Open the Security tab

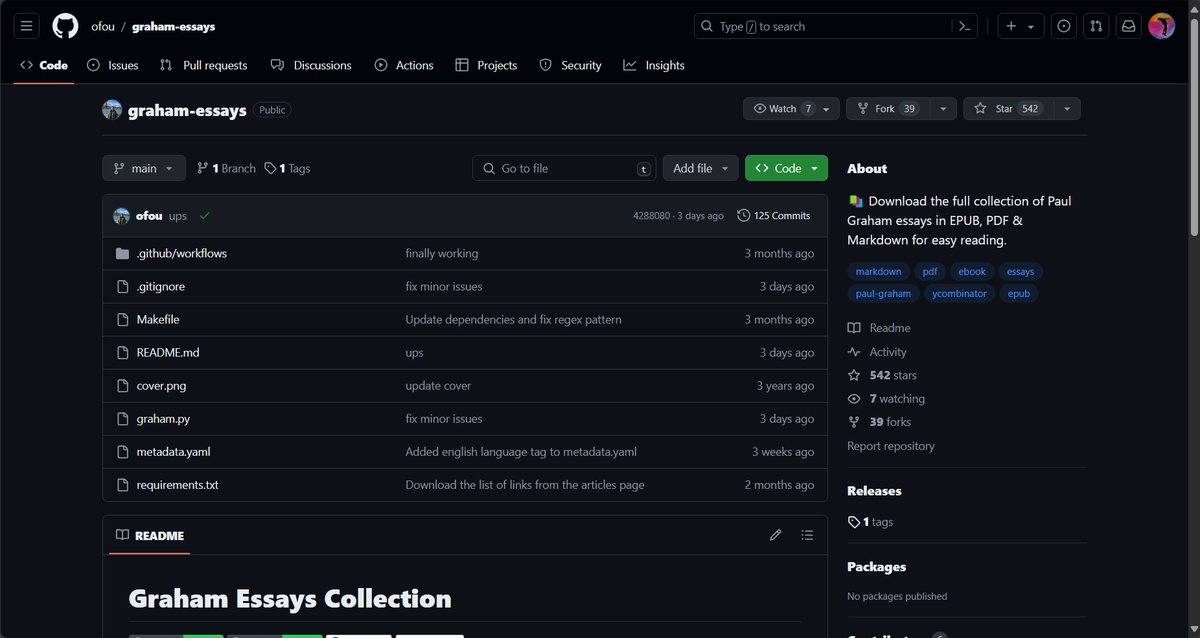click(x=570, y=65)
